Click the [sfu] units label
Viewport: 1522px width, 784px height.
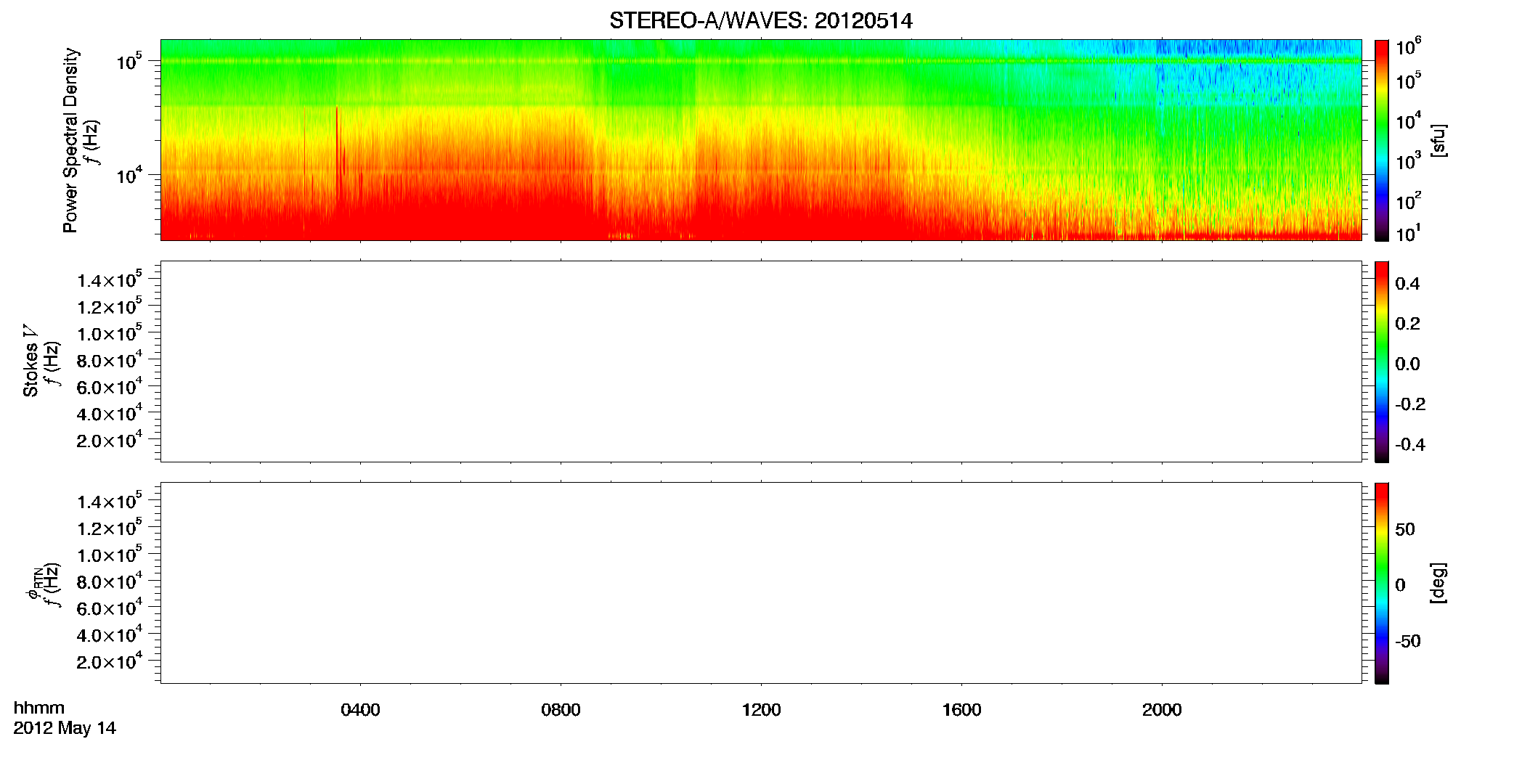[x=1438, y=140]
